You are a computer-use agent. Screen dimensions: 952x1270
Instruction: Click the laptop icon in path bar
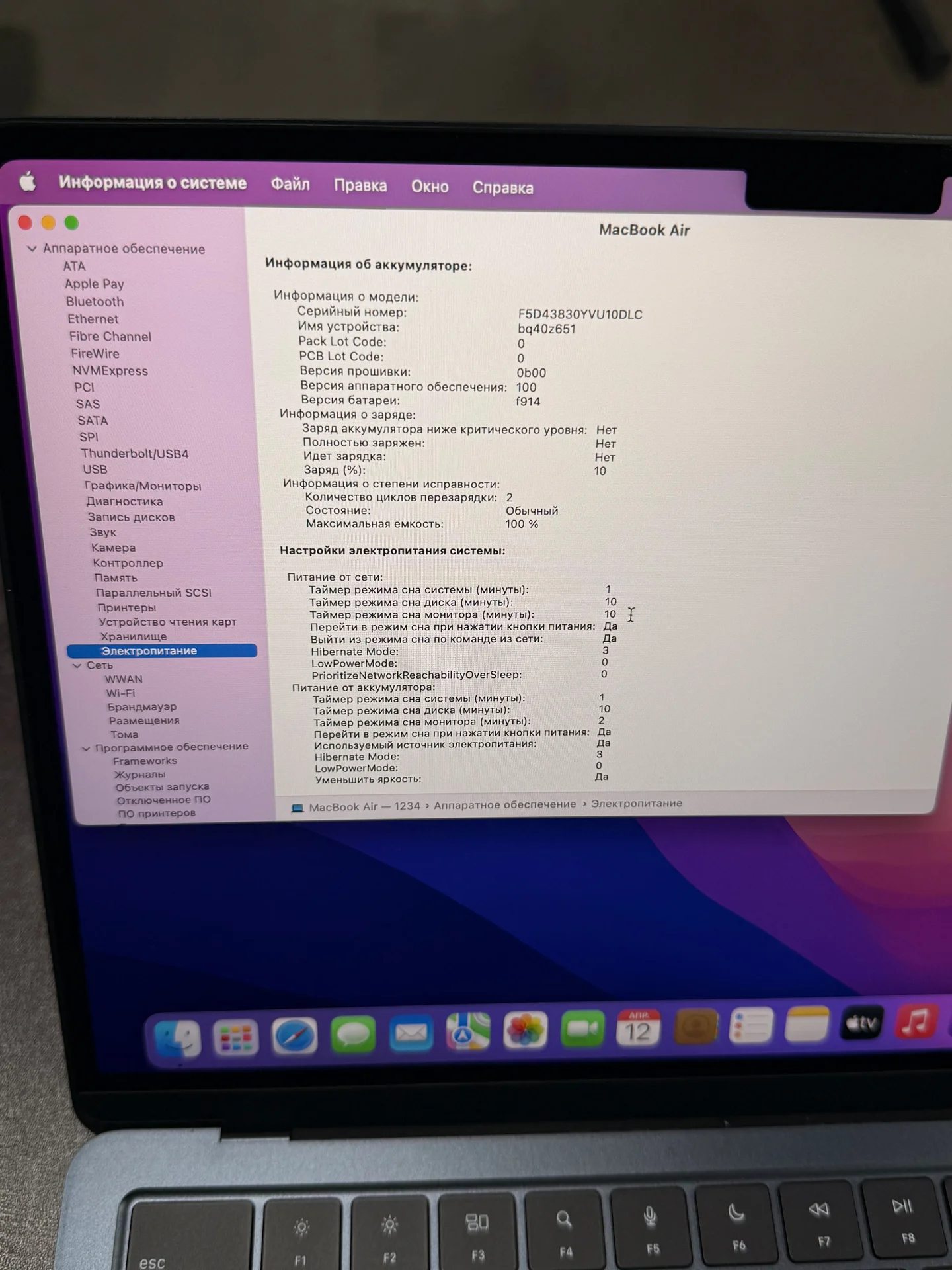coord(297,808)
